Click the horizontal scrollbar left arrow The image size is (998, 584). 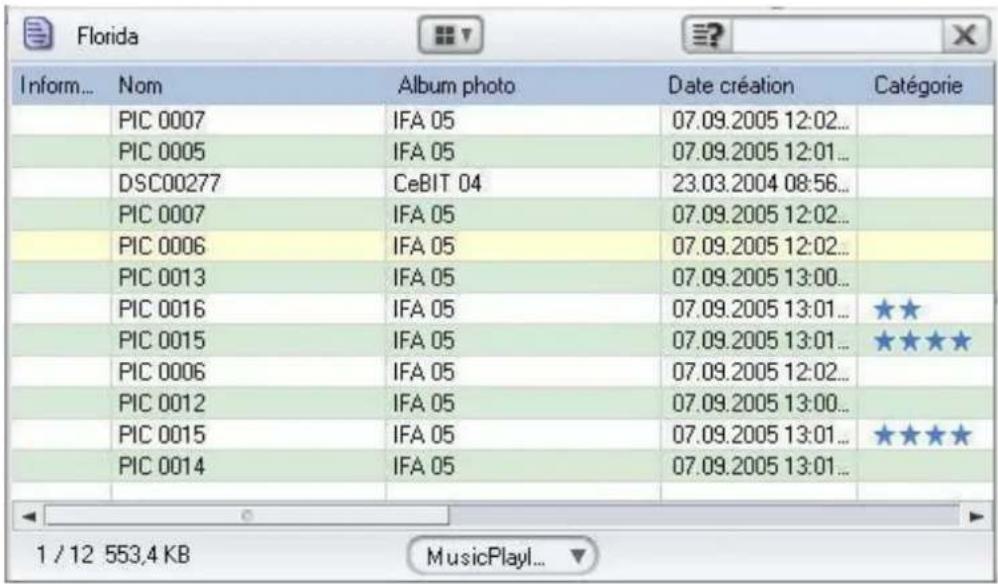[x=28, y=516]
